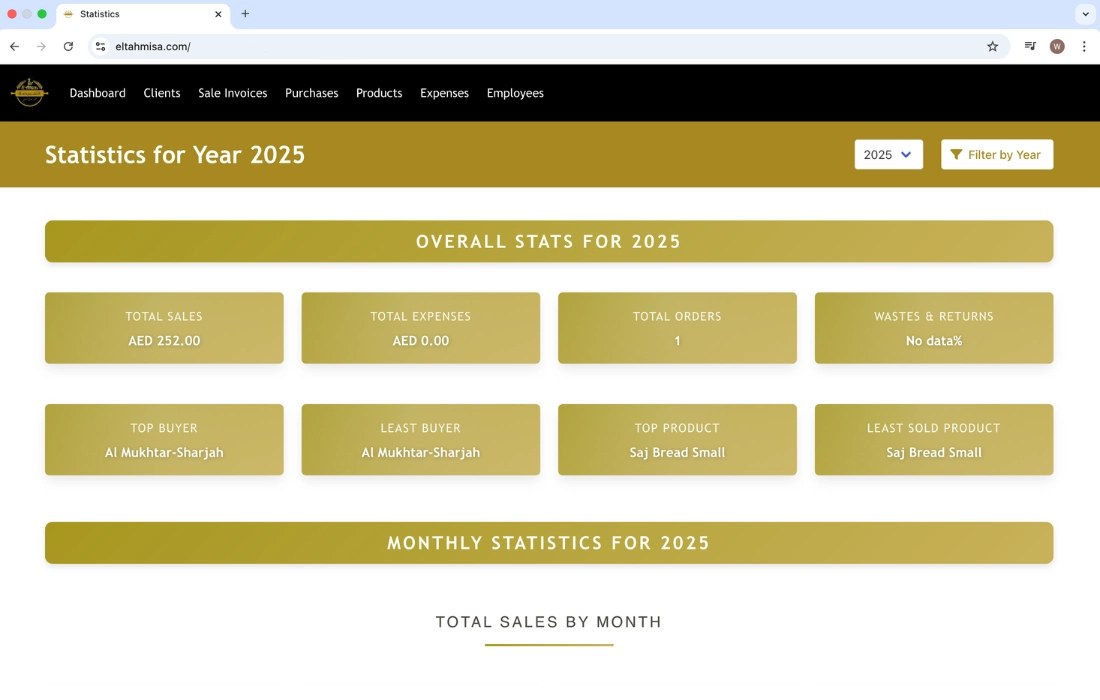The height and width of the screenshot is (700, 1100).
Task: Expand the tab search dropdown arrow
Action: pyautogui.click(x=1085, y=14)
